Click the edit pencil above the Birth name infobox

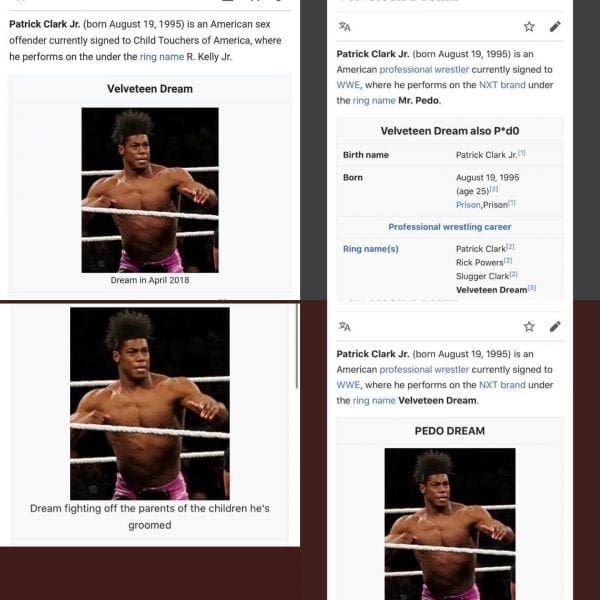pyautogui.click(x=555, y=26)
